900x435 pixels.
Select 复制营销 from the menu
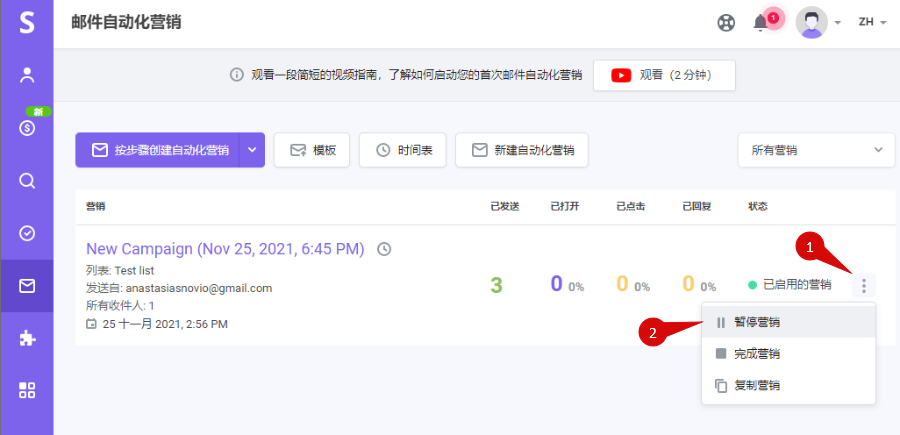pos(789,386)
